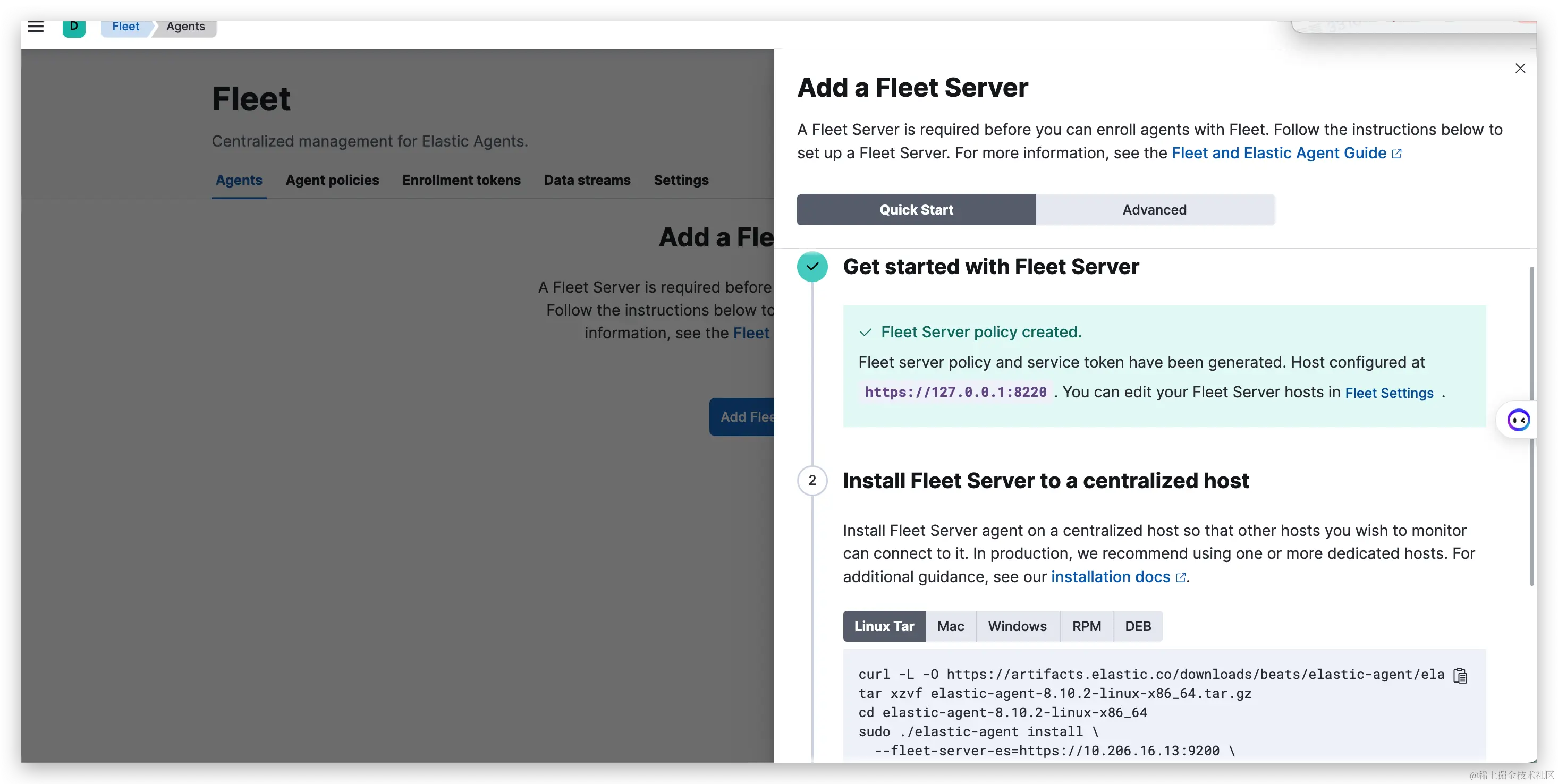Open the installation docs link
The width and height of the screenshot is (1558, 784).
pos(1111,577)
